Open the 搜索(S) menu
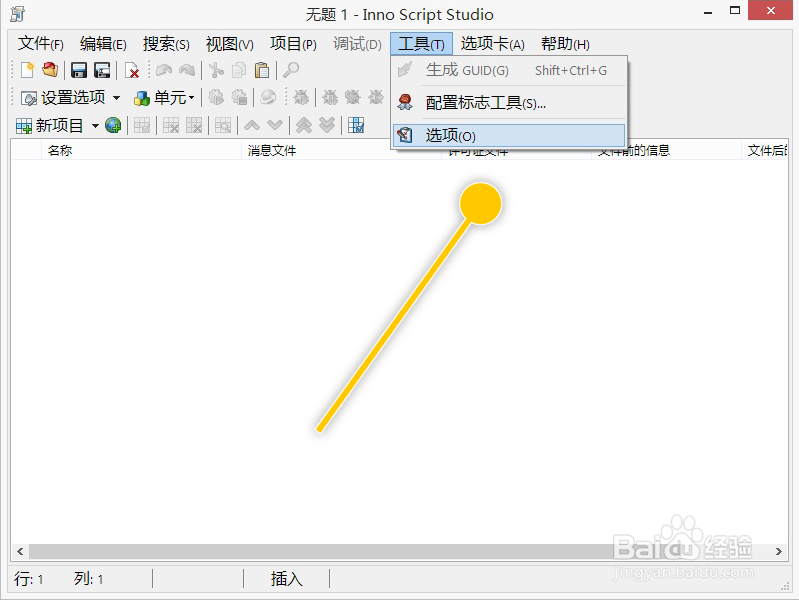The image size is (799, 600). [x=166, y=44]
